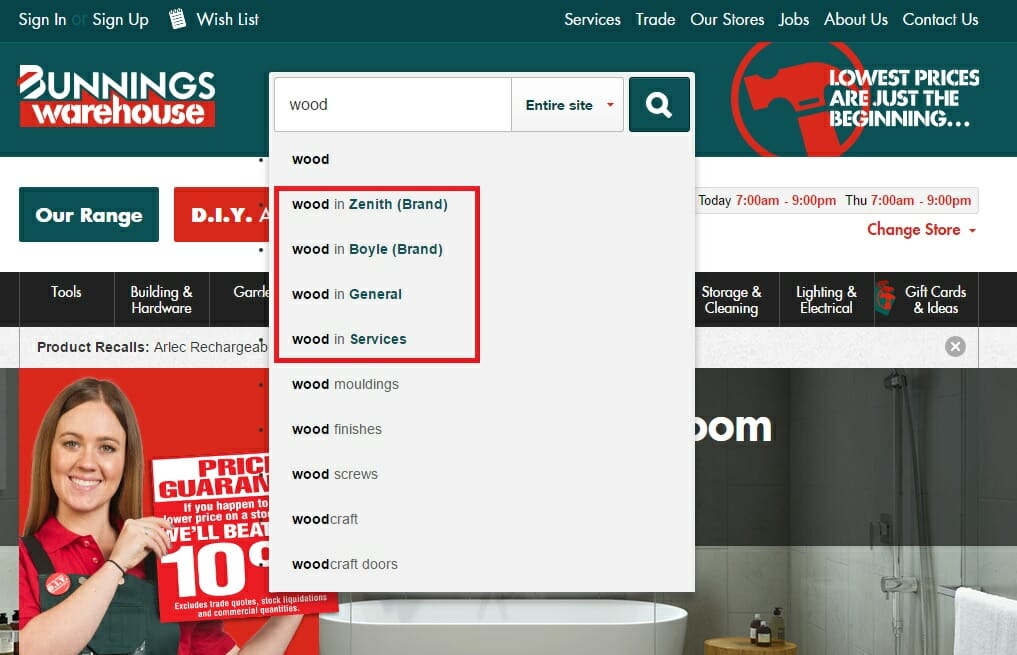Open the Storage & Cleaning category
This screenshot has height=655, width=1017.
pos(732,300)
